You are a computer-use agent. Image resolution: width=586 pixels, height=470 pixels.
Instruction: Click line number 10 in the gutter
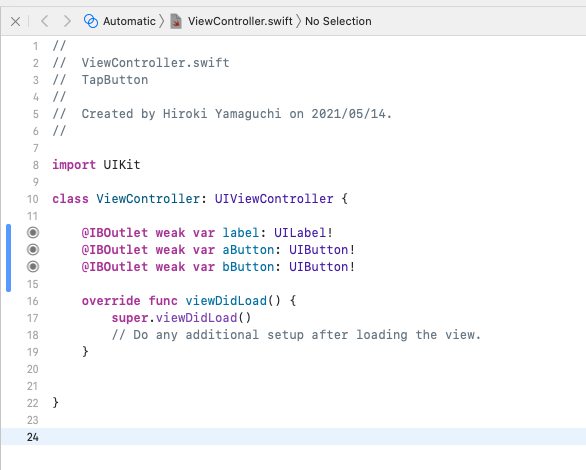click(33, 199)
